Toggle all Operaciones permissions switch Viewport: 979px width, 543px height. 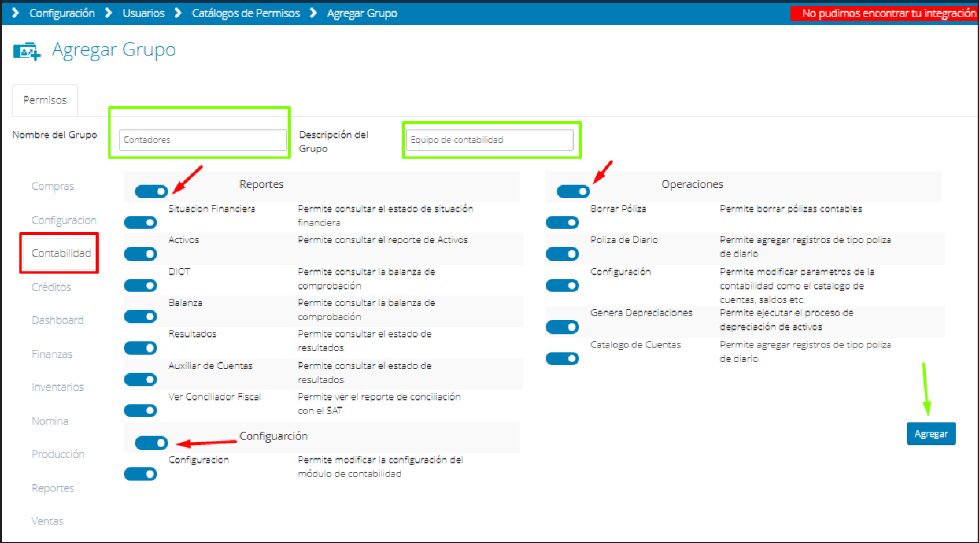pyautogui.click(x=573, y=191)
